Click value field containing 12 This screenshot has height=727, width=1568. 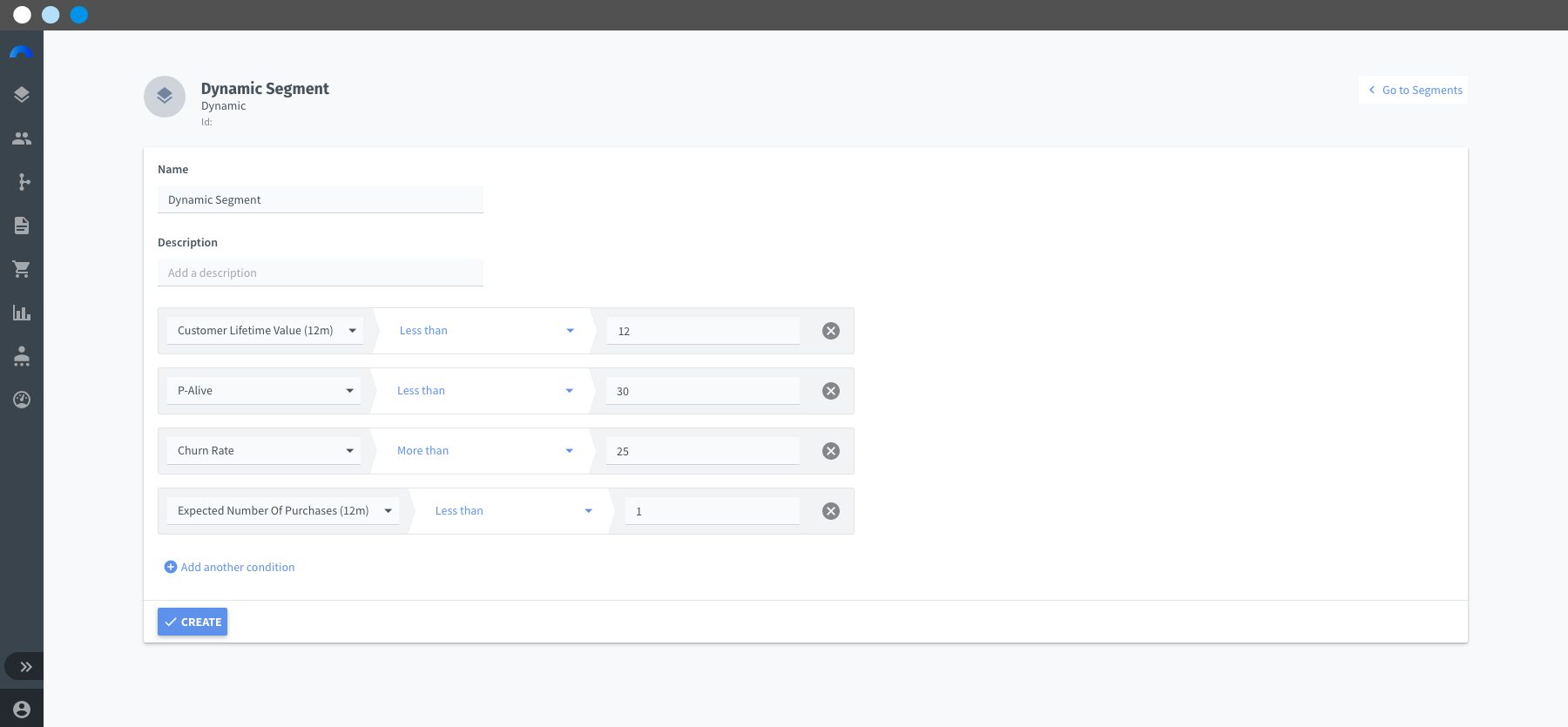[x=703, y=331]
